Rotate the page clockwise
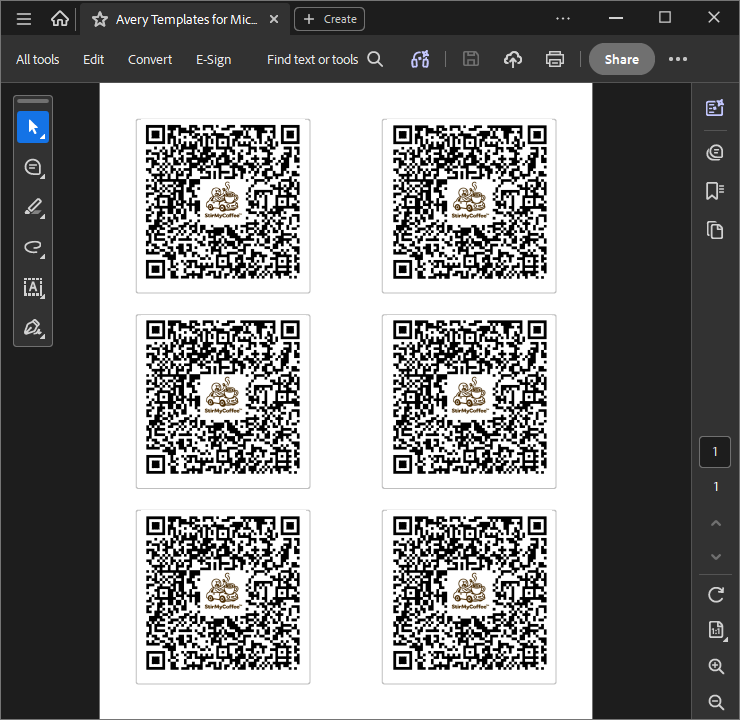The height and width of the screenshot is (720, 740). coord(716,594)
